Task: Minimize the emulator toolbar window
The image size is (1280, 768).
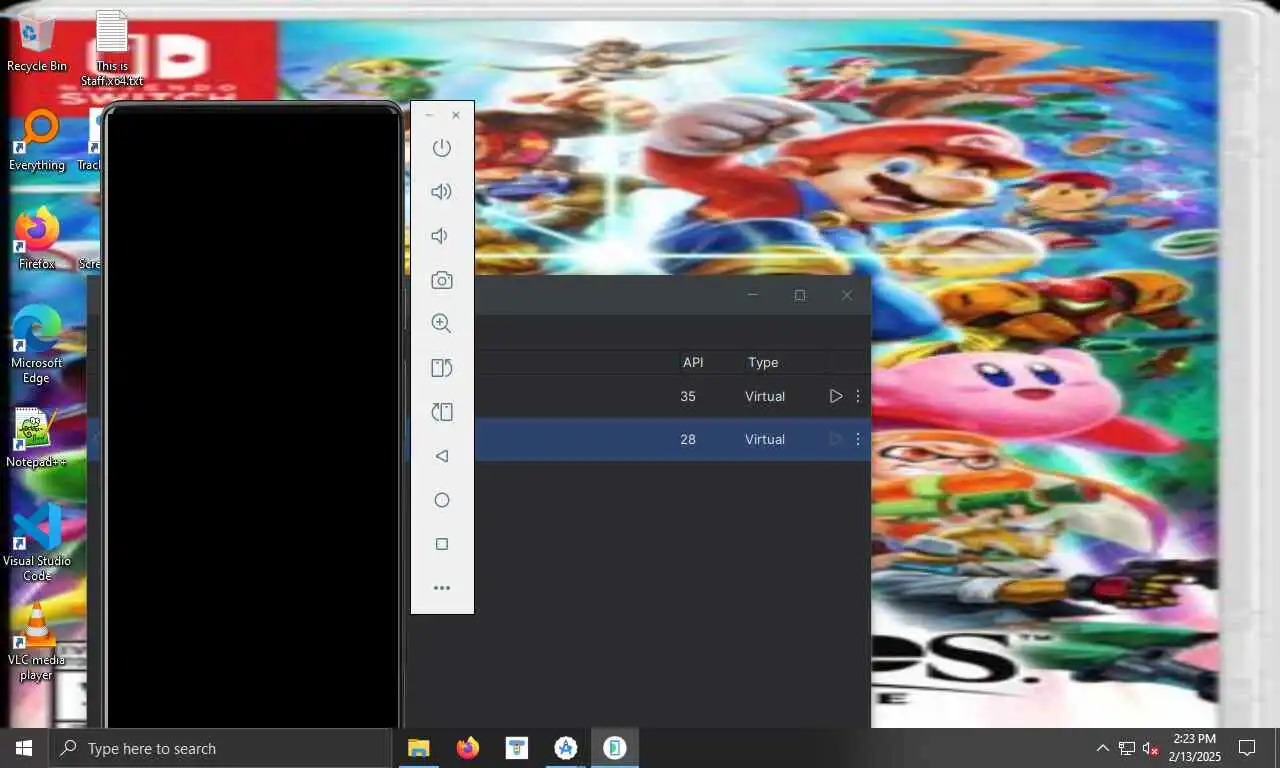Action: (x=429, y=115)
